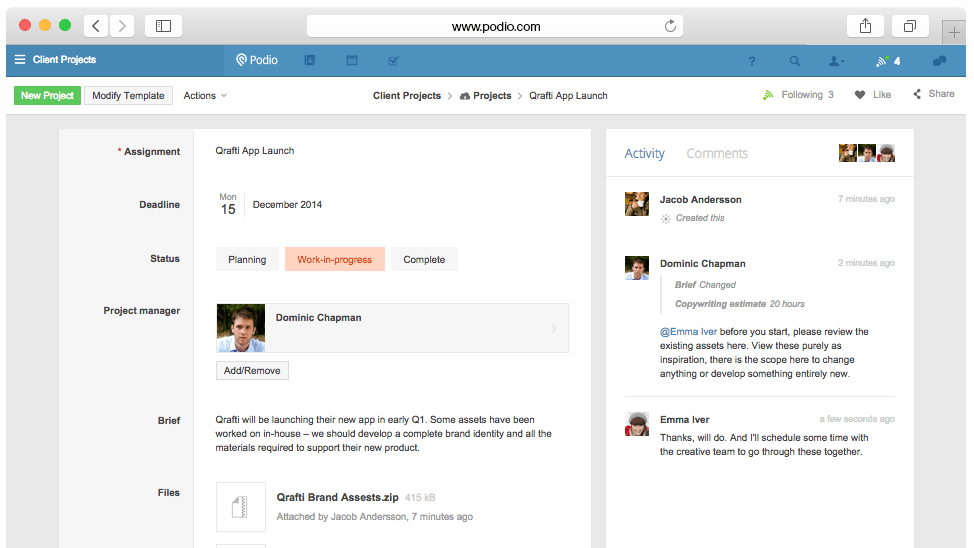The width and height of the screenshot is (974, 548).
Task: Click 'Created this' activity text
Action: [x=700, y=218]
